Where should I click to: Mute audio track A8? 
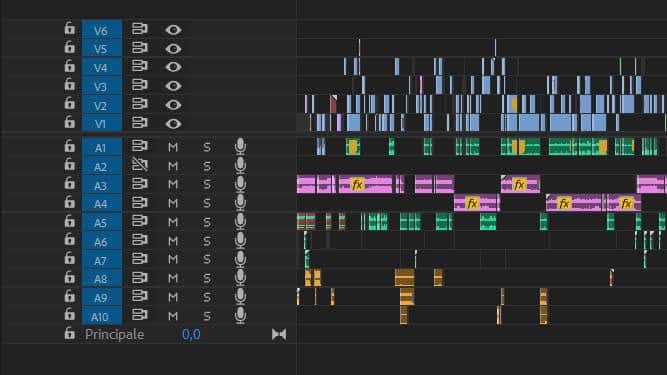[173, 278]
